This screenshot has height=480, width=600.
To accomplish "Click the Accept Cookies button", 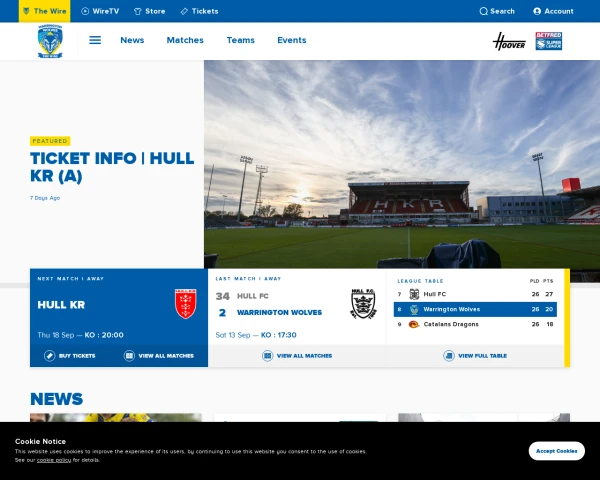I will coord(556,451).
